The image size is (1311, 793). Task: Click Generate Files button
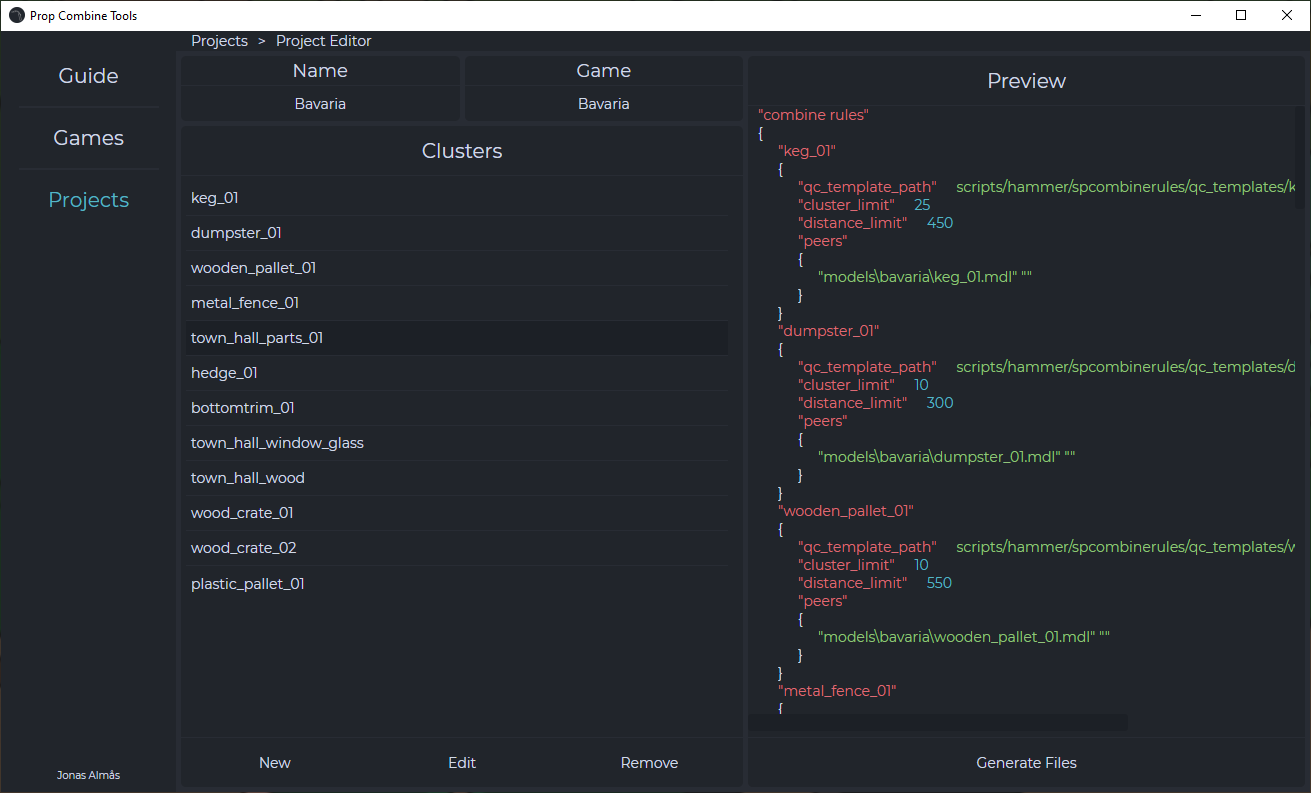pos(1026,763)
